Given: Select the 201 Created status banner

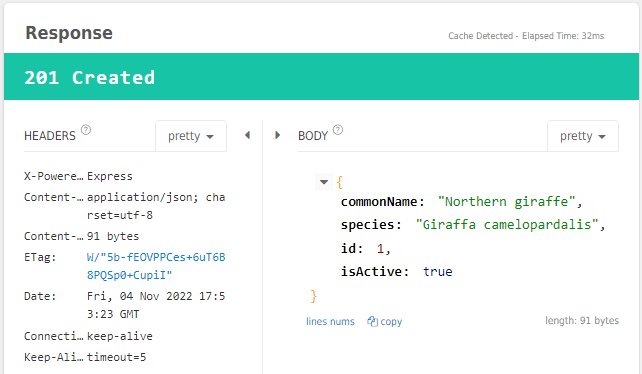Looking at the screenshot, I should point(321,77).
